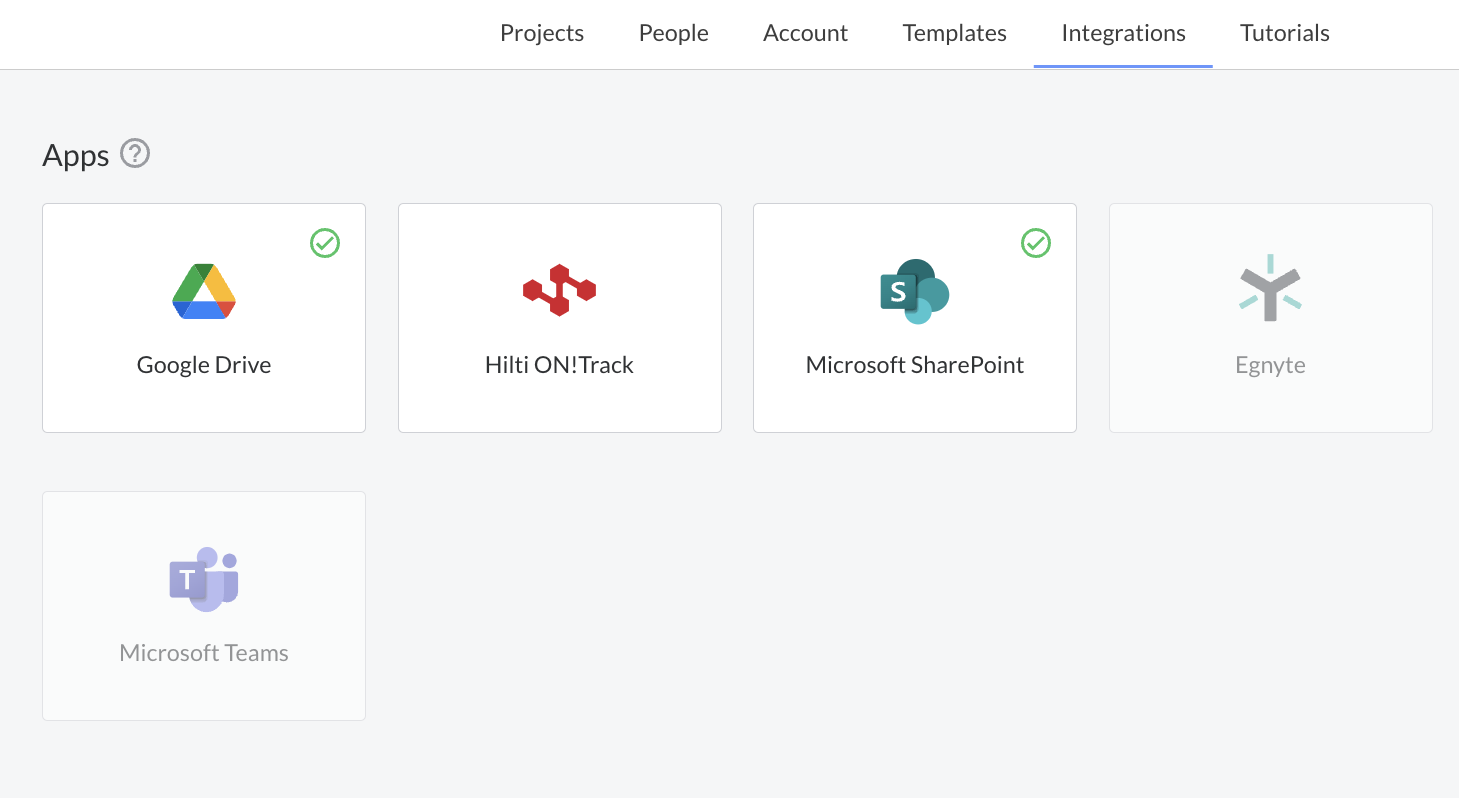
Task: Click the "Hilti ON!Track" text label
Action: (559, 365)
